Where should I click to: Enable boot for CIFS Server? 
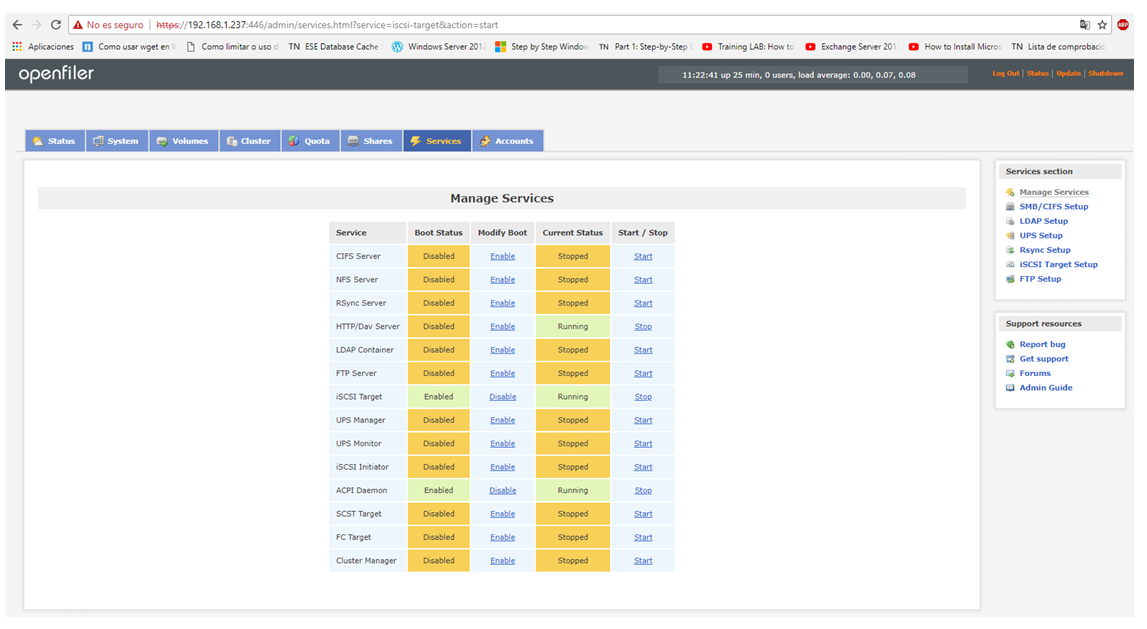503,256
